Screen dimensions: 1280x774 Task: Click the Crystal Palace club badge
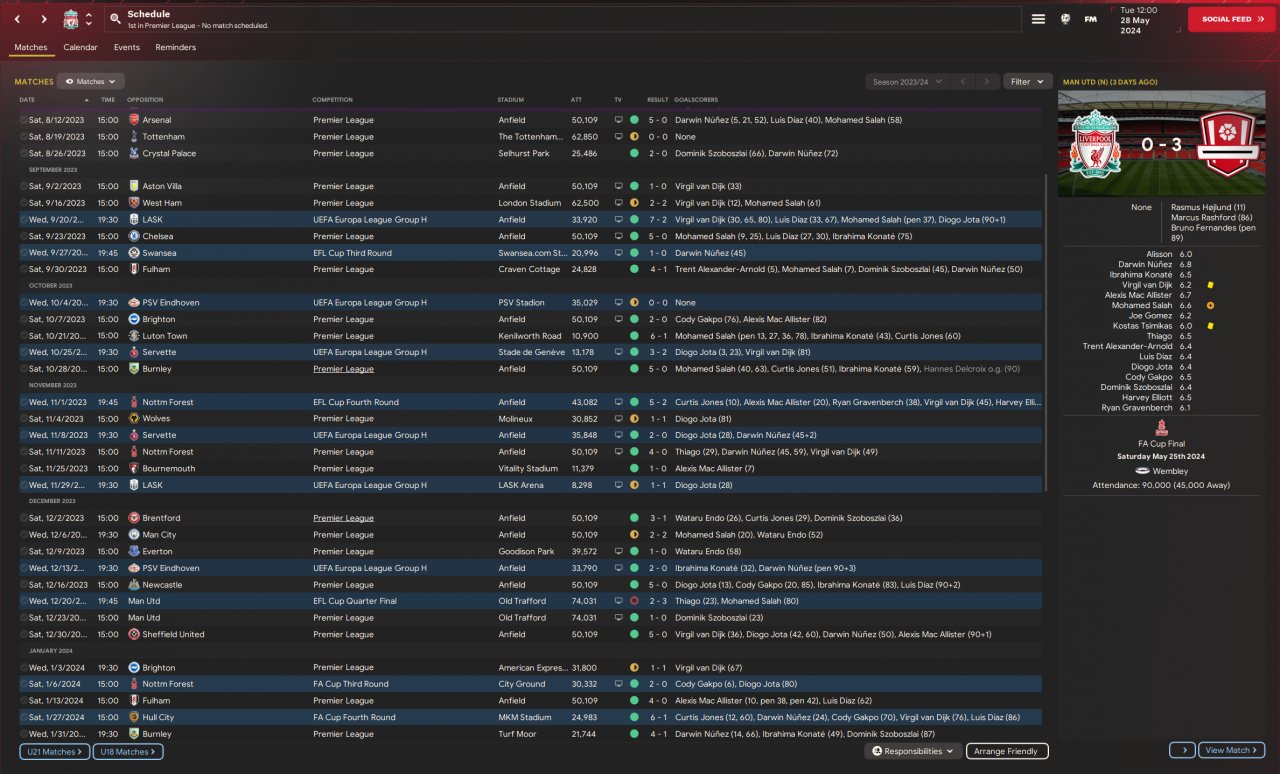pyautogui.click(x=134, y=154)
